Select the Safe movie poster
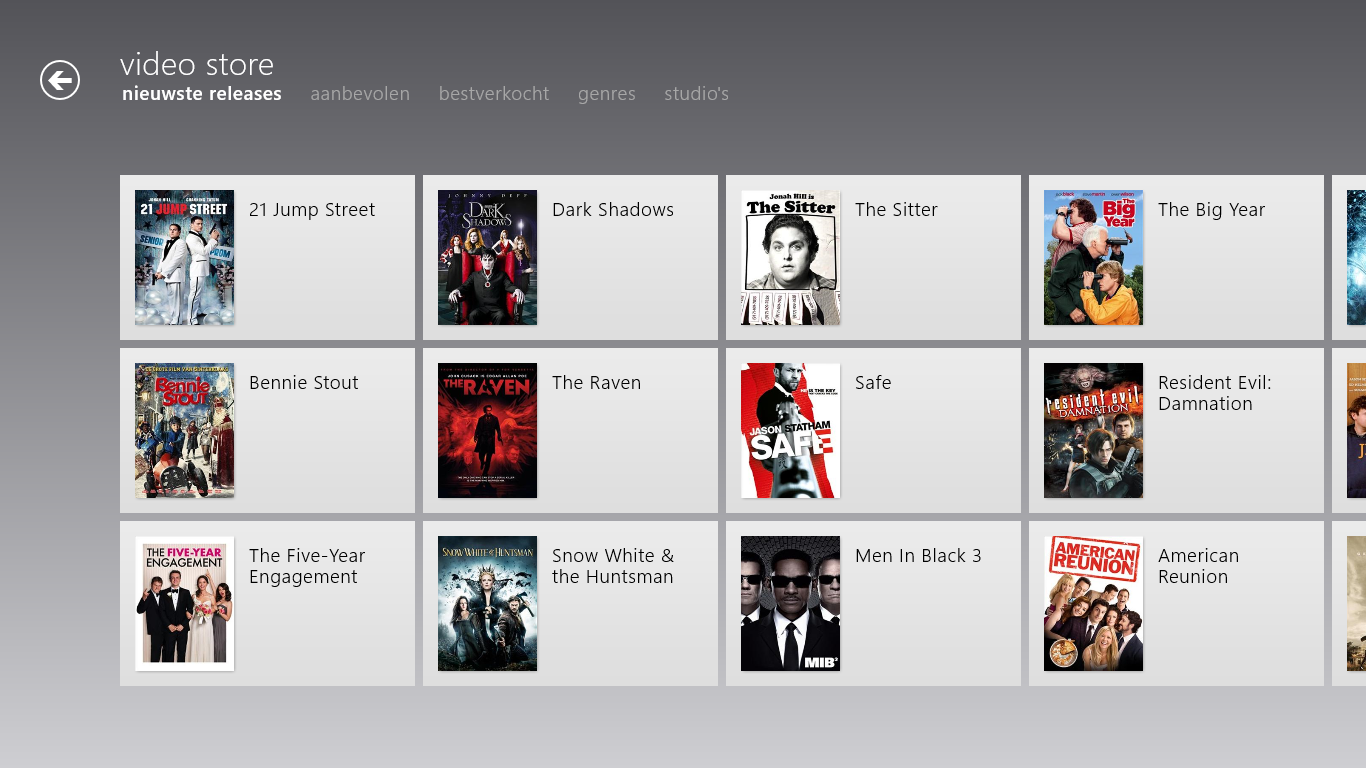This screenshot has height=768, width=1366. pos(791,430)
